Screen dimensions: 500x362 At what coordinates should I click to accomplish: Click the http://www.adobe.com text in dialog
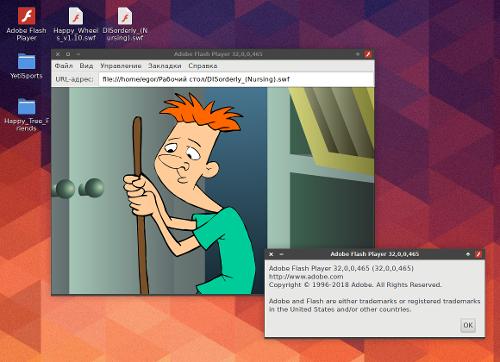click(x=306, y=276)
